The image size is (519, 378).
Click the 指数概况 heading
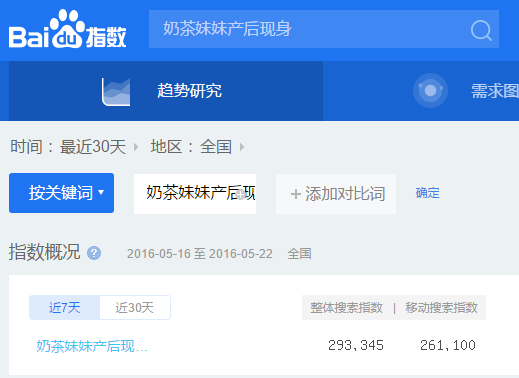click(44, 252)
